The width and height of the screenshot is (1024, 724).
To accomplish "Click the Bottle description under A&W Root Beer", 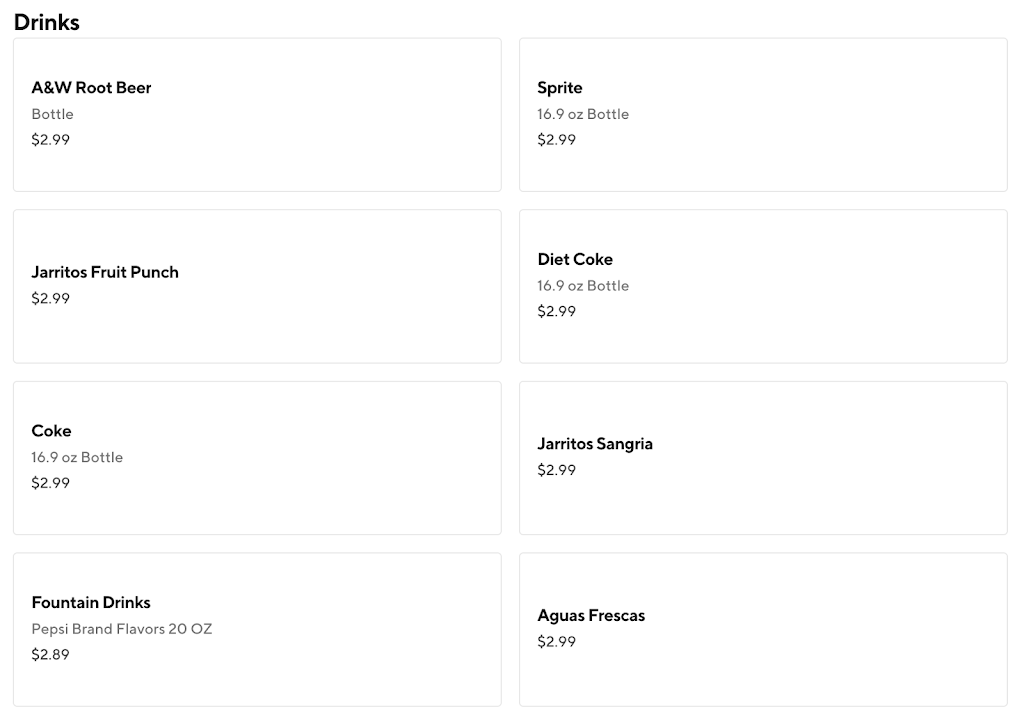I will click(52, 114).
